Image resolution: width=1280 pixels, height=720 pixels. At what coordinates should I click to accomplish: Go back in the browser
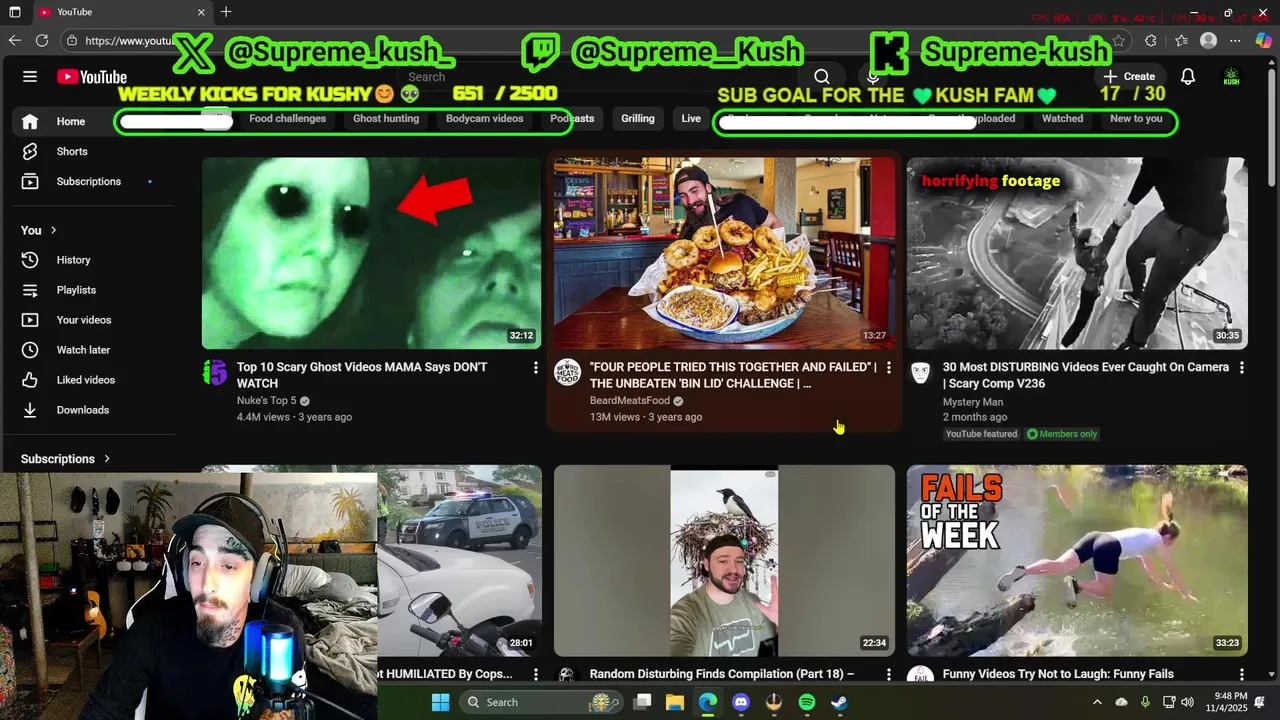coord(14,41)
